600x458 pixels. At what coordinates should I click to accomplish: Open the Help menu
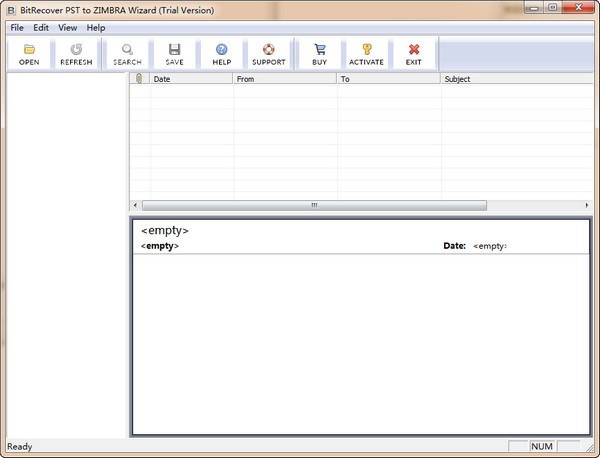[96, 28]
